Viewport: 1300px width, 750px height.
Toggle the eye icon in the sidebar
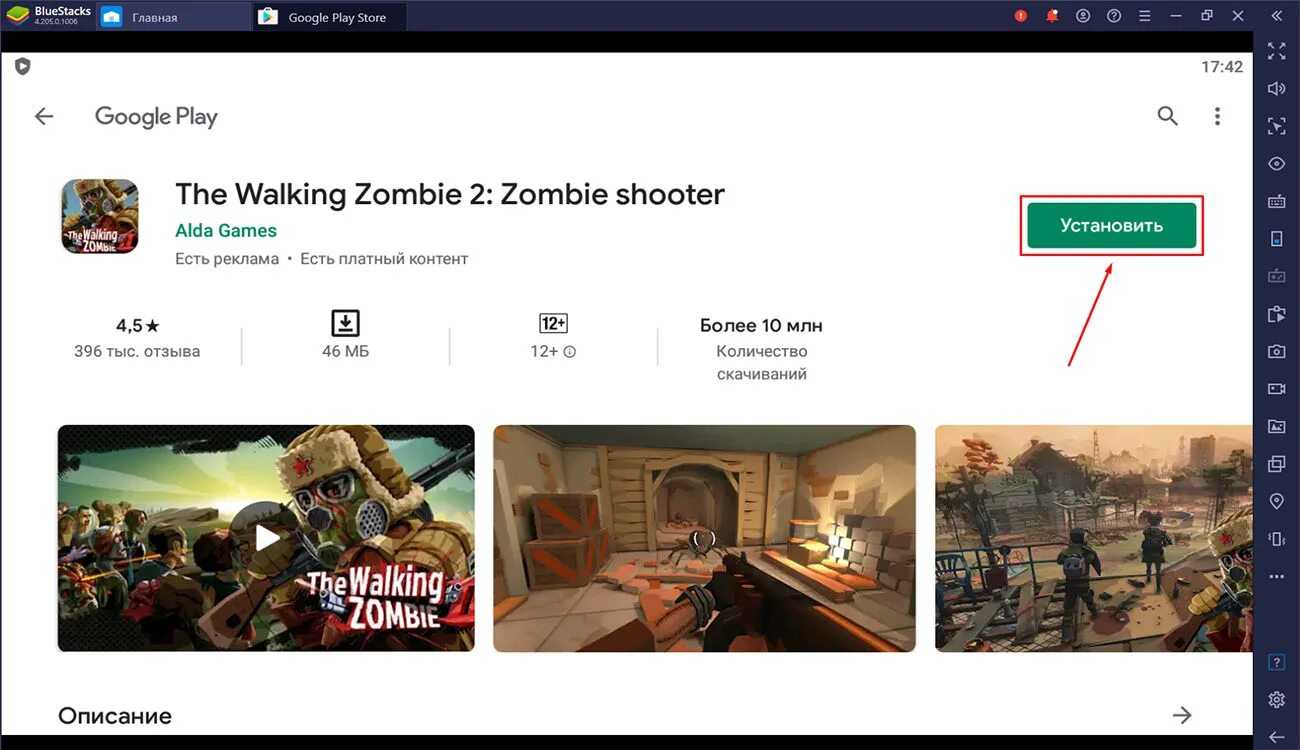point(1276,163)
